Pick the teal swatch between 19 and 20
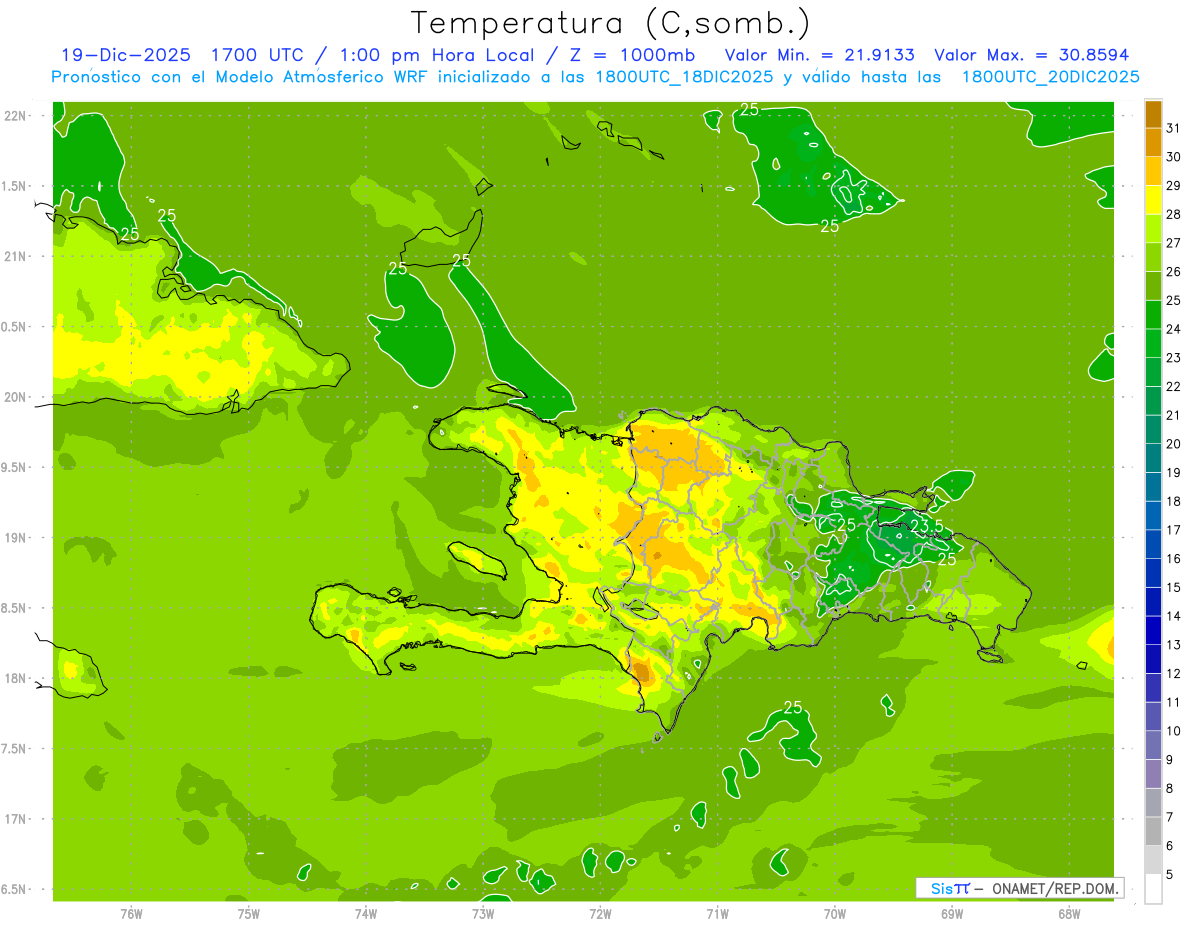Viewport: 1200px width, 927px height. (x=1153, y=458)
